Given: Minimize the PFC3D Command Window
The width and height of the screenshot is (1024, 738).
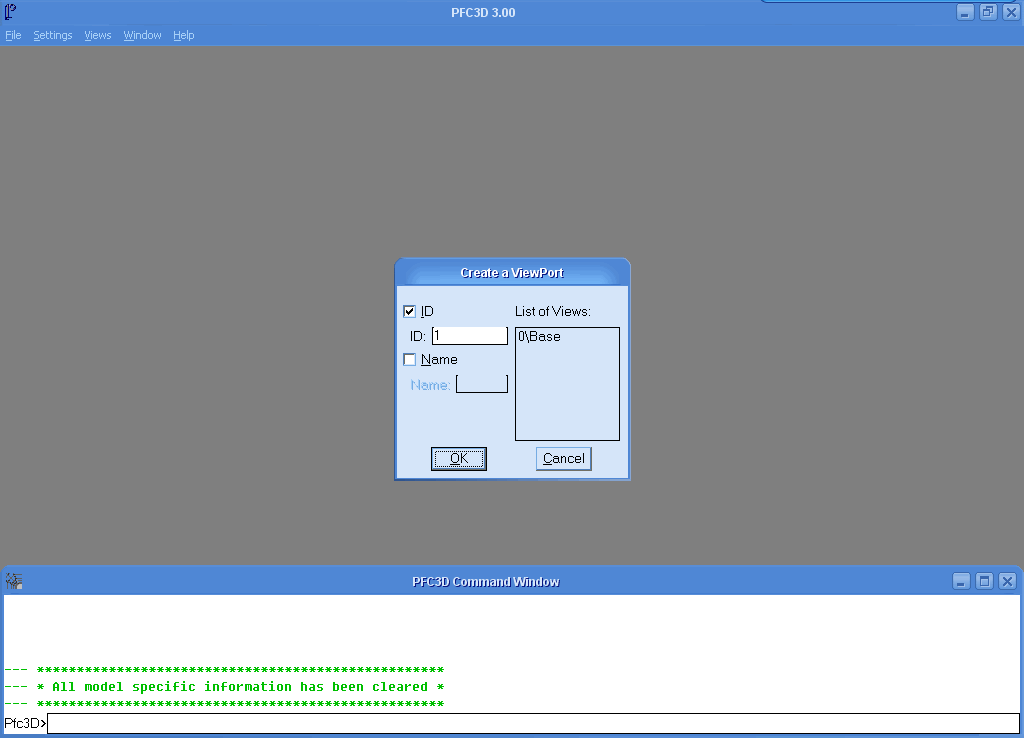Looking at the screenshot, I should pos(961,581).
